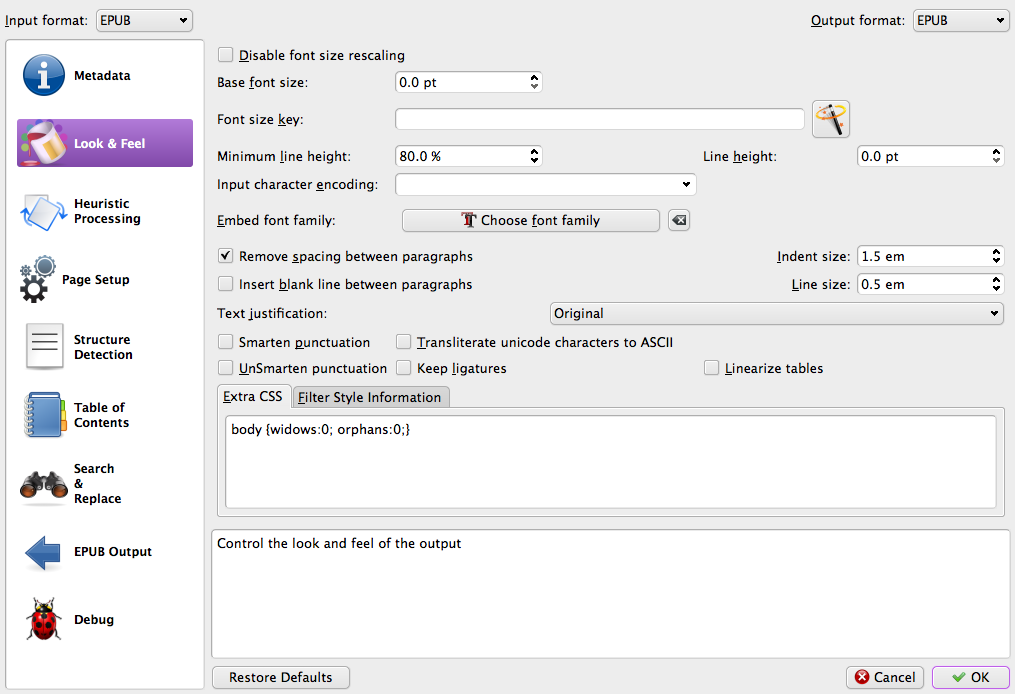Viewport: 1015px width, 694px height.
Task: Uncheck Remove spacing between paragraphs
Action: coord(226,256)
